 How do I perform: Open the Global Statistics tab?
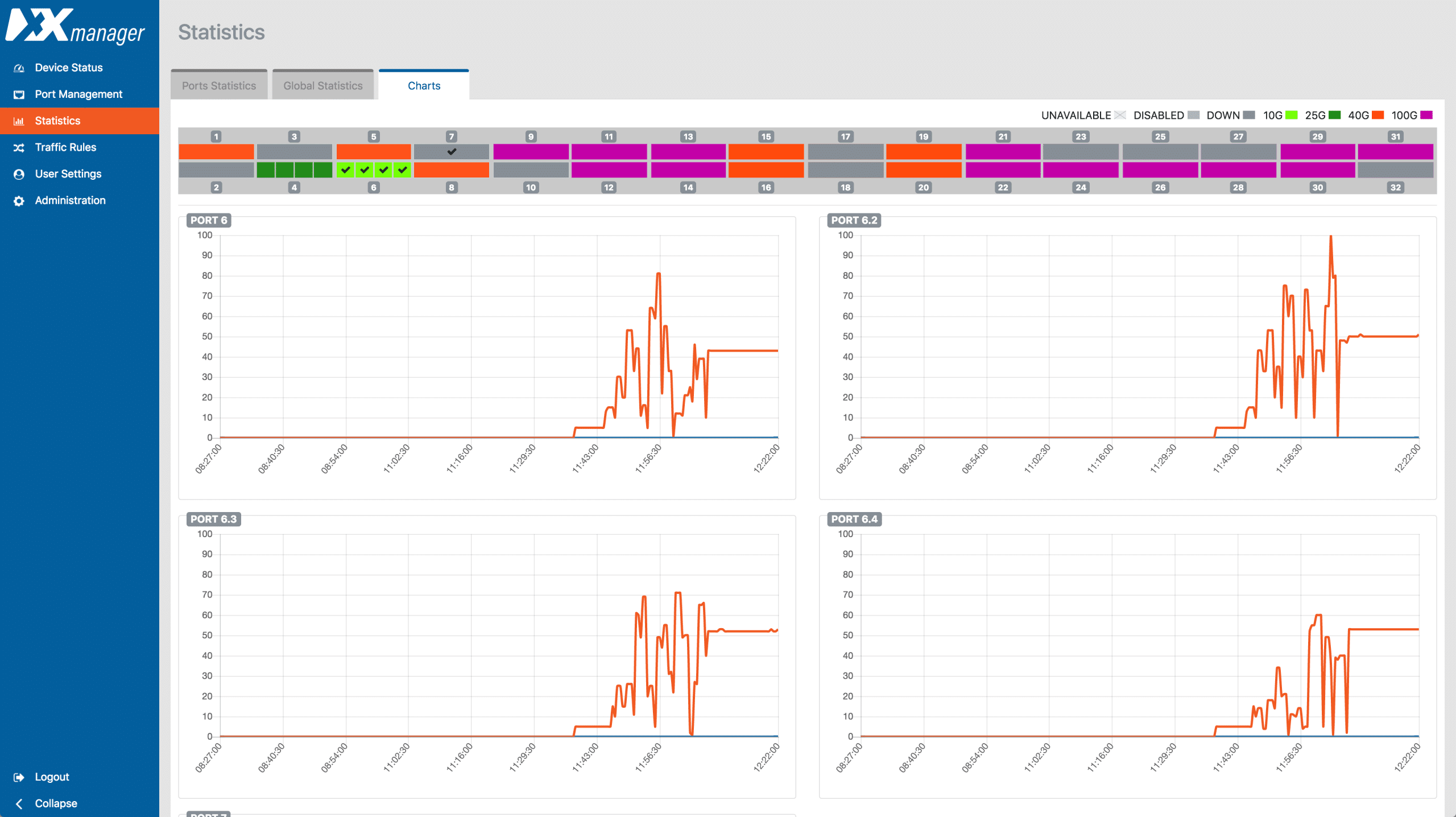pos(322,86)
